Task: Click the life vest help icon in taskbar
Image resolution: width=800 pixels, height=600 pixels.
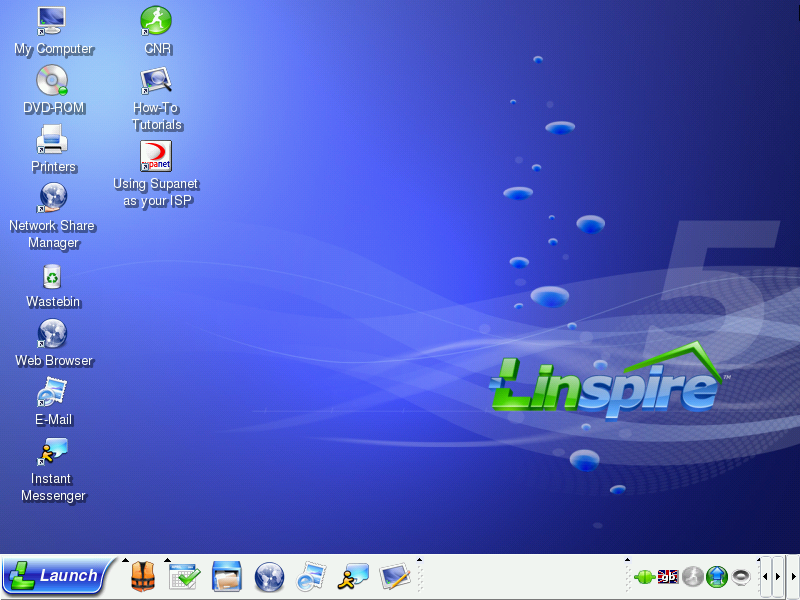Action: 143,577
